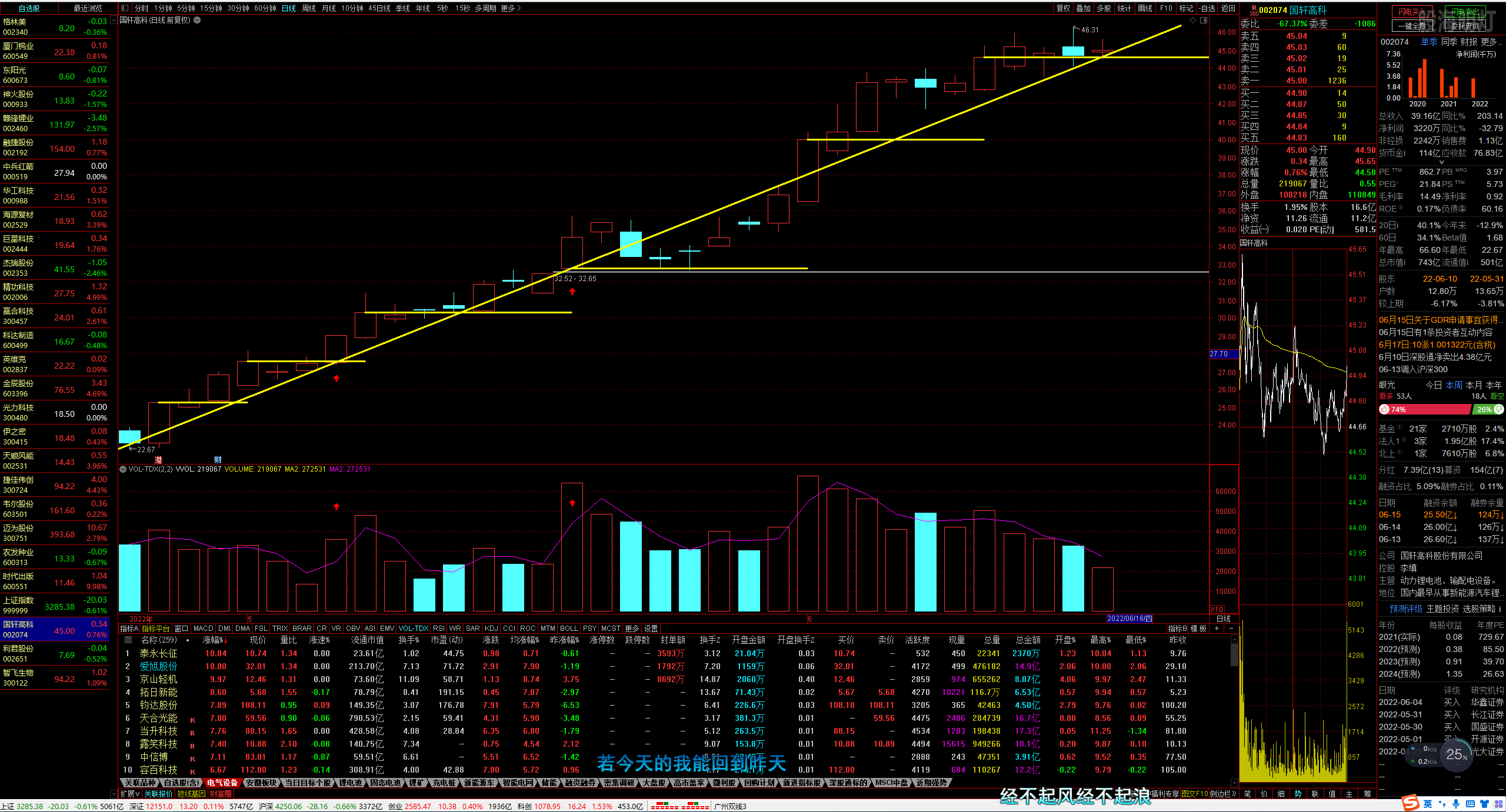This screenshot has height=812, width=1506.
Task: Toggle the side panel icon above the price axis
Action: pos(1204,20)
